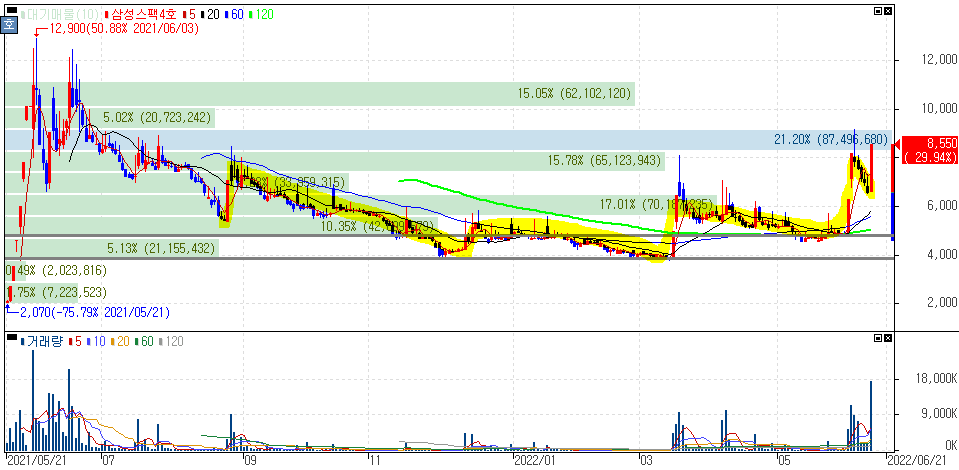Close the price chart pane

click(x=888, y=11)
